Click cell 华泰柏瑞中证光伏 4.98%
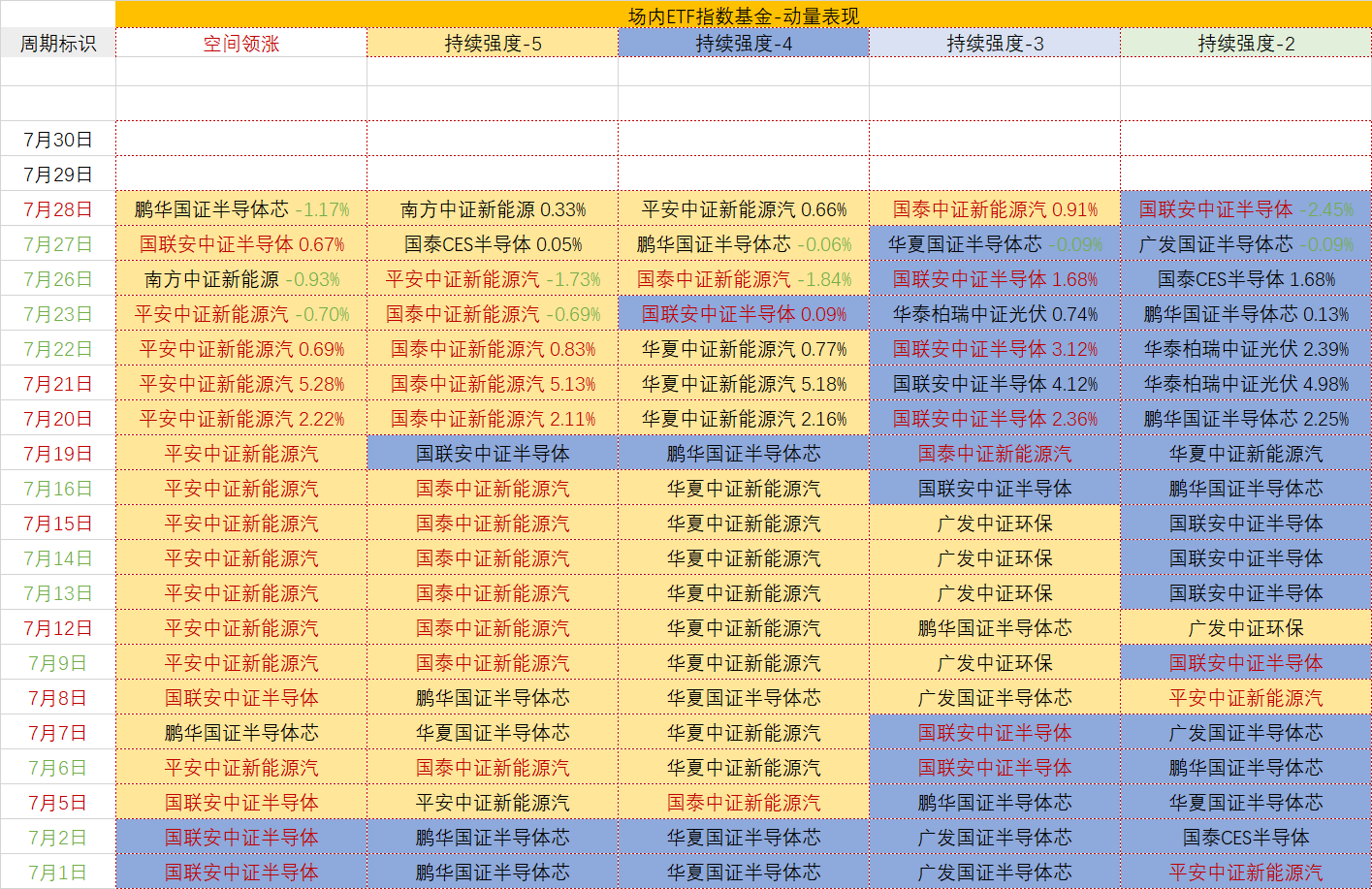 (1246, 384)
